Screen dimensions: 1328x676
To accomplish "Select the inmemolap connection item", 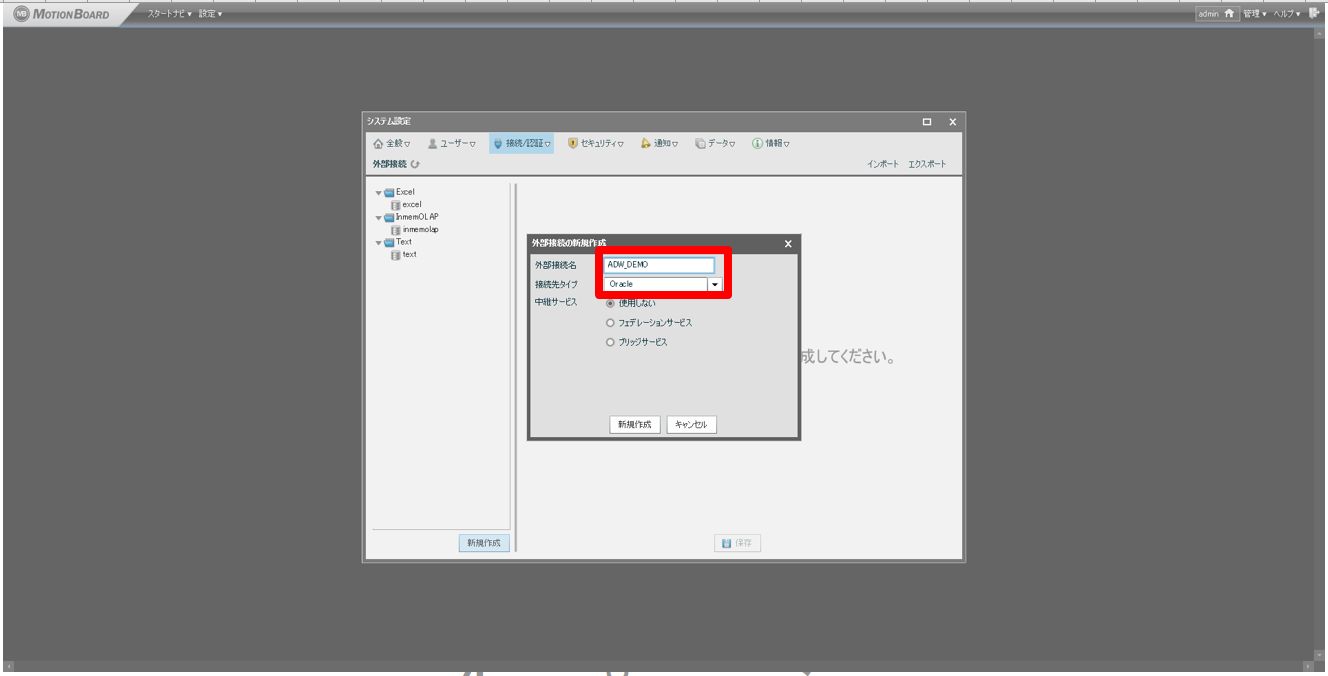I will (x=420, y=229).
